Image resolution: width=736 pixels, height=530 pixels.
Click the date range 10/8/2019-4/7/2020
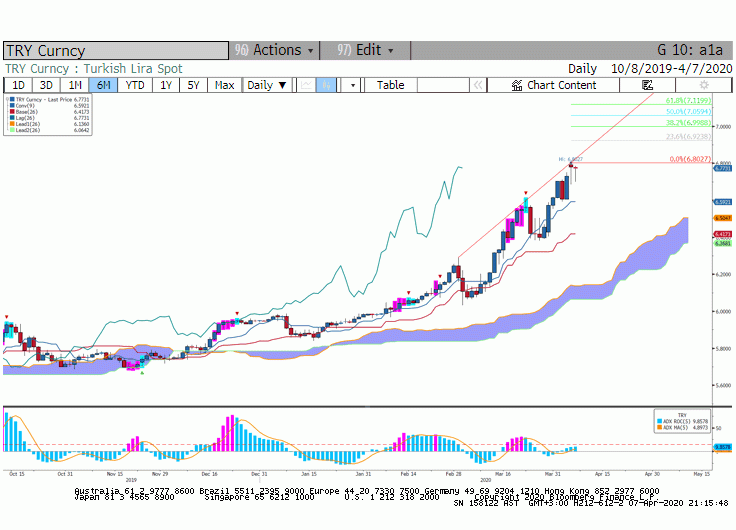pos(671,69)
